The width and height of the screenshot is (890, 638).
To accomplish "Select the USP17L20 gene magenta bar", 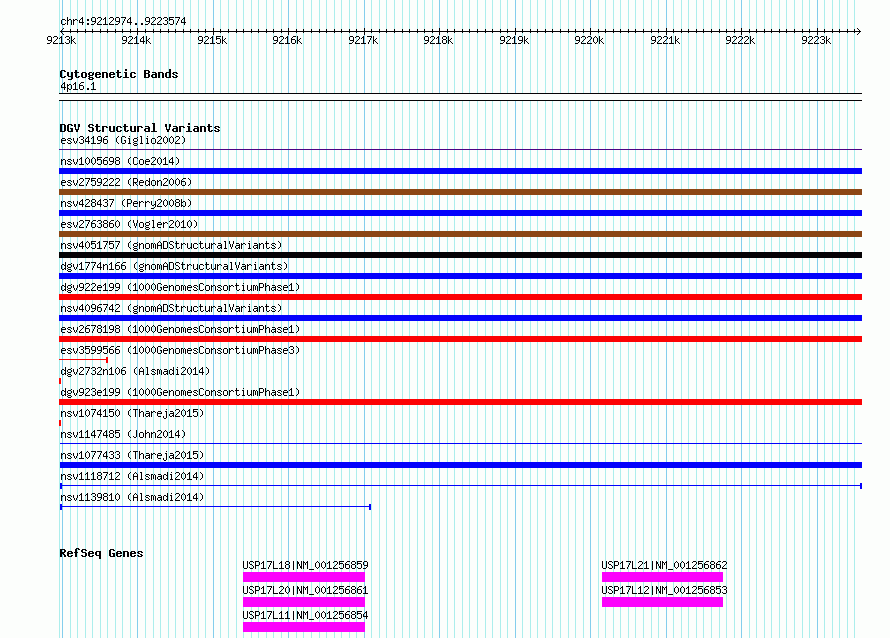I will pos(304,602).
